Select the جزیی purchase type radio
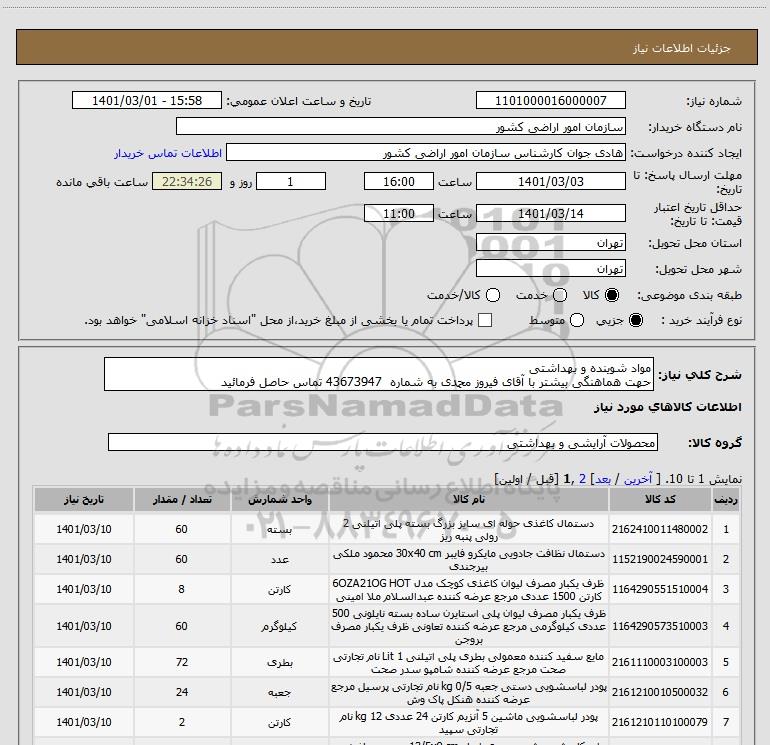This screenshot has height=745, width=770. [636, 320]
